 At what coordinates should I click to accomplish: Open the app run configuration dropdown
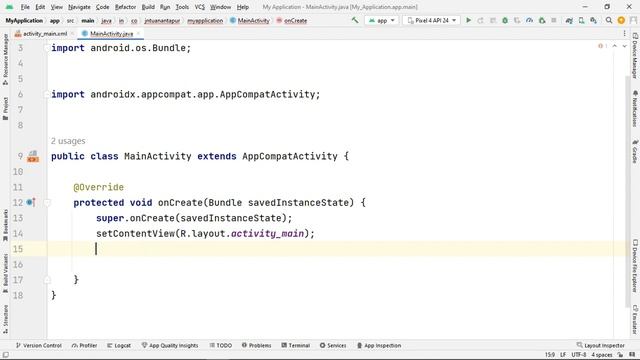click(382, 20)
